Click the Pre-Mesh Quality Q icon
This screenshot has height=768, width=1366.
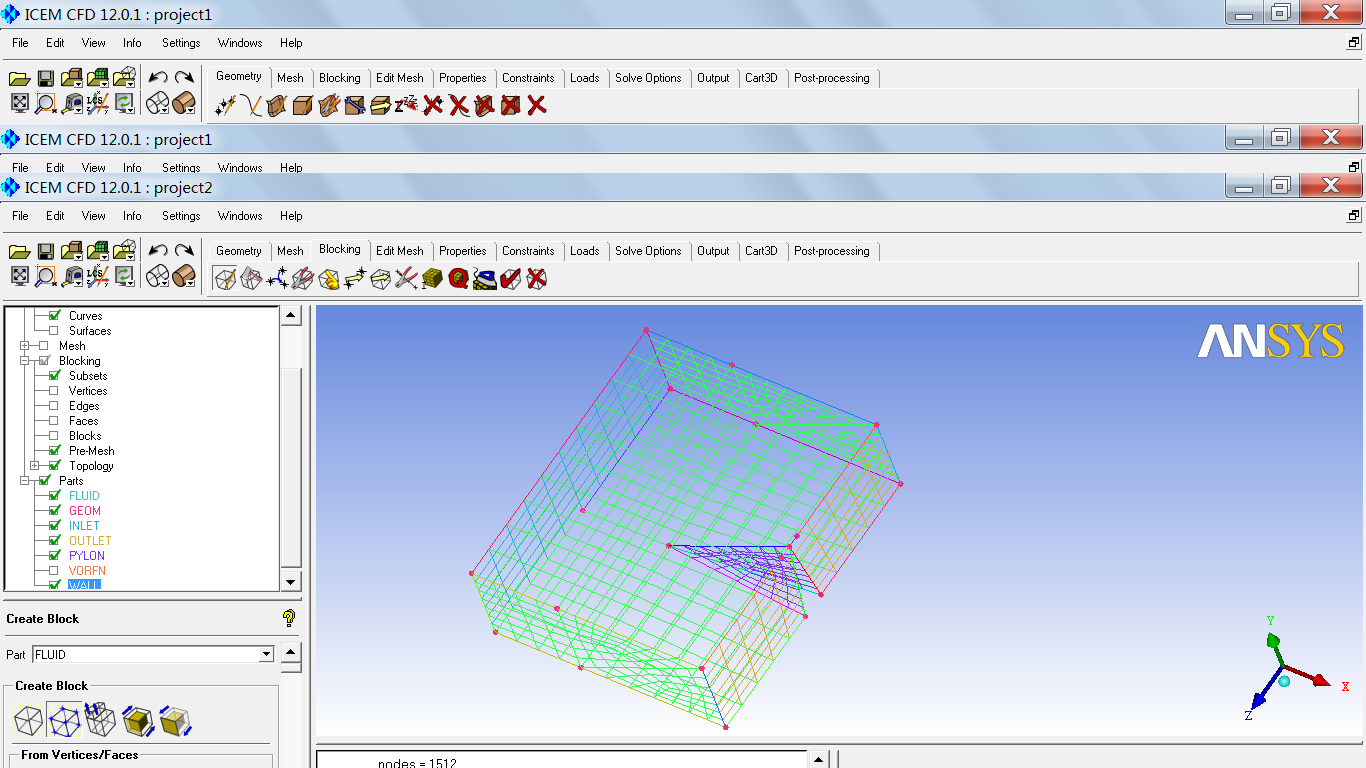point(459,279)
